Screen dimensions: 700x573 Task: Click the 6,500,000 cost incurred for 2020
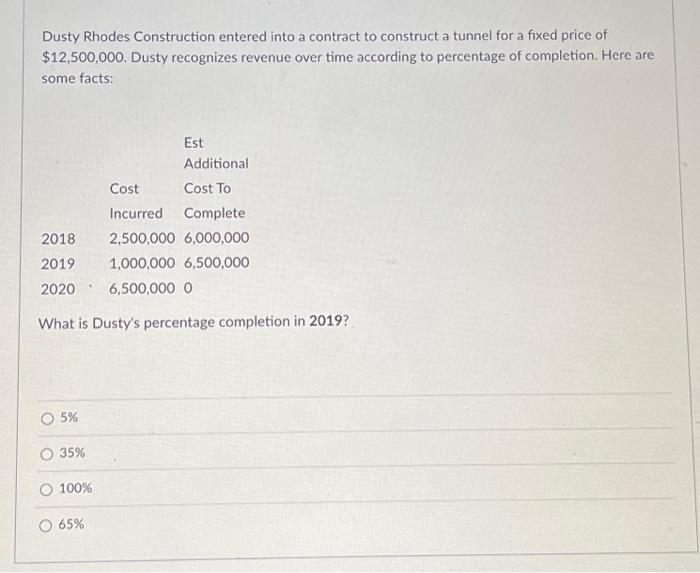tap(142, 288)
